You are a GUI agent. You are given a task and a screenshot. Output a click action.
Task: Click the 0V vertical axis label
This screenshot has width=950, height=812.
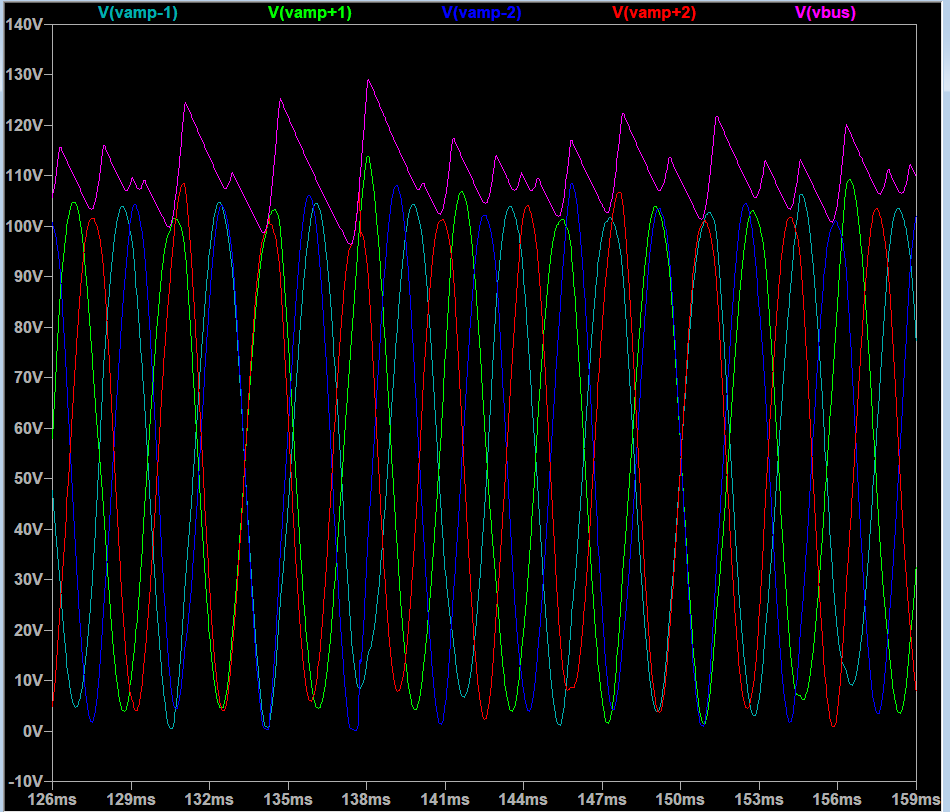tap(31, 731)
